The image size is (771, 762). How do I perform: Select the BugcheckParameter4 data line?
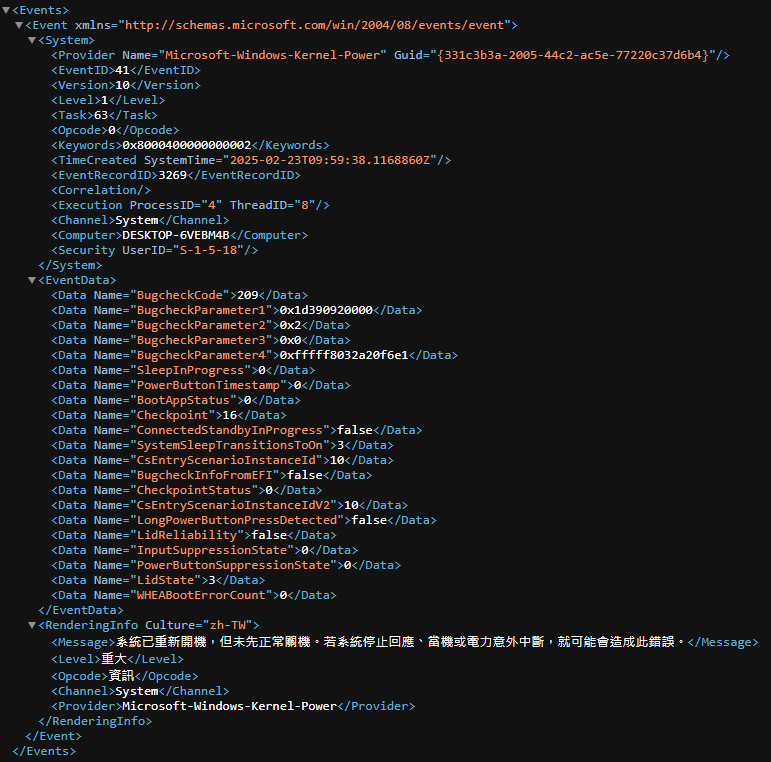[254, 355]
